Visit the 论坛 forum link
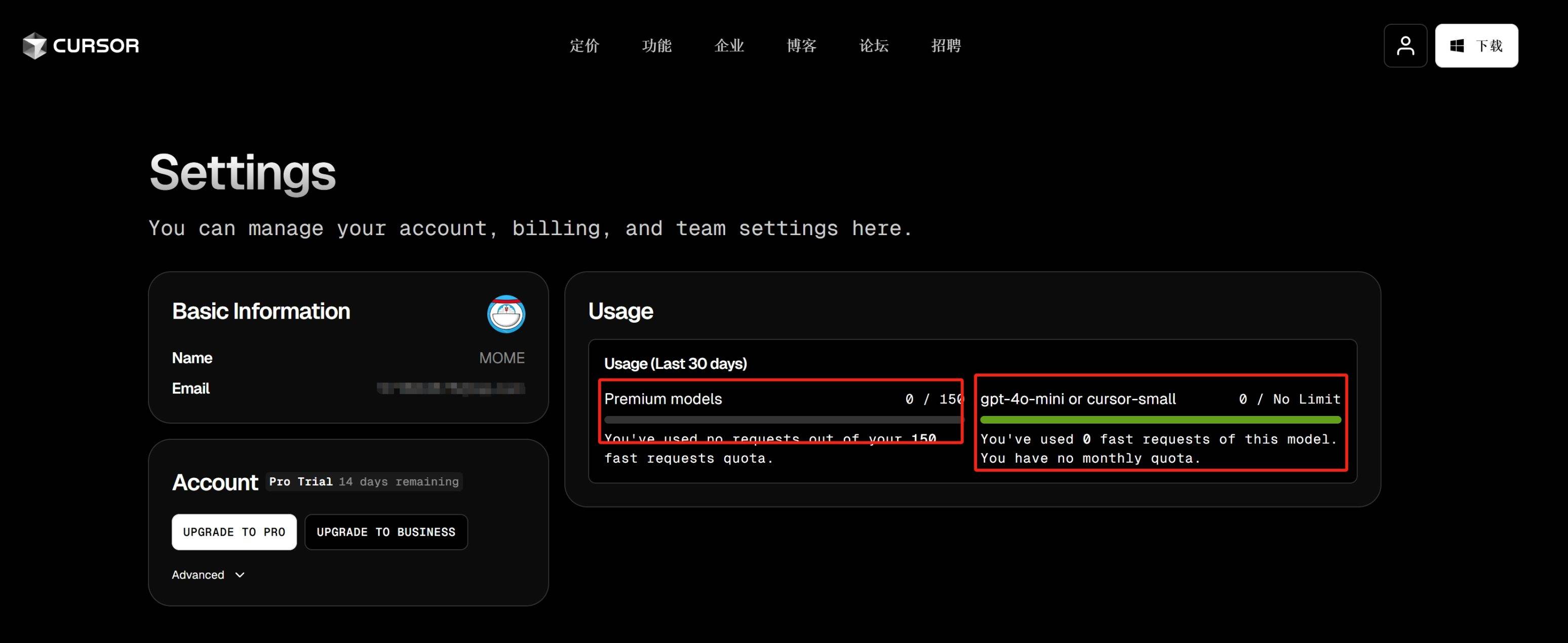 coord(874,46)
